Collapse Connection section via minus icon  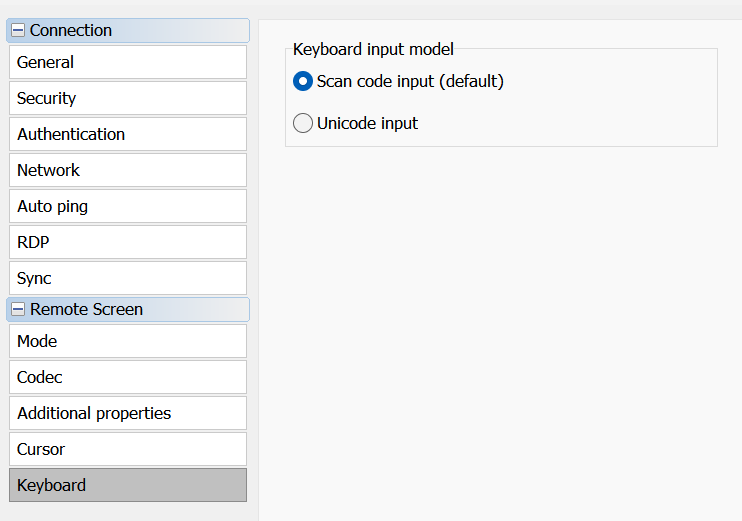coord(18,31)
